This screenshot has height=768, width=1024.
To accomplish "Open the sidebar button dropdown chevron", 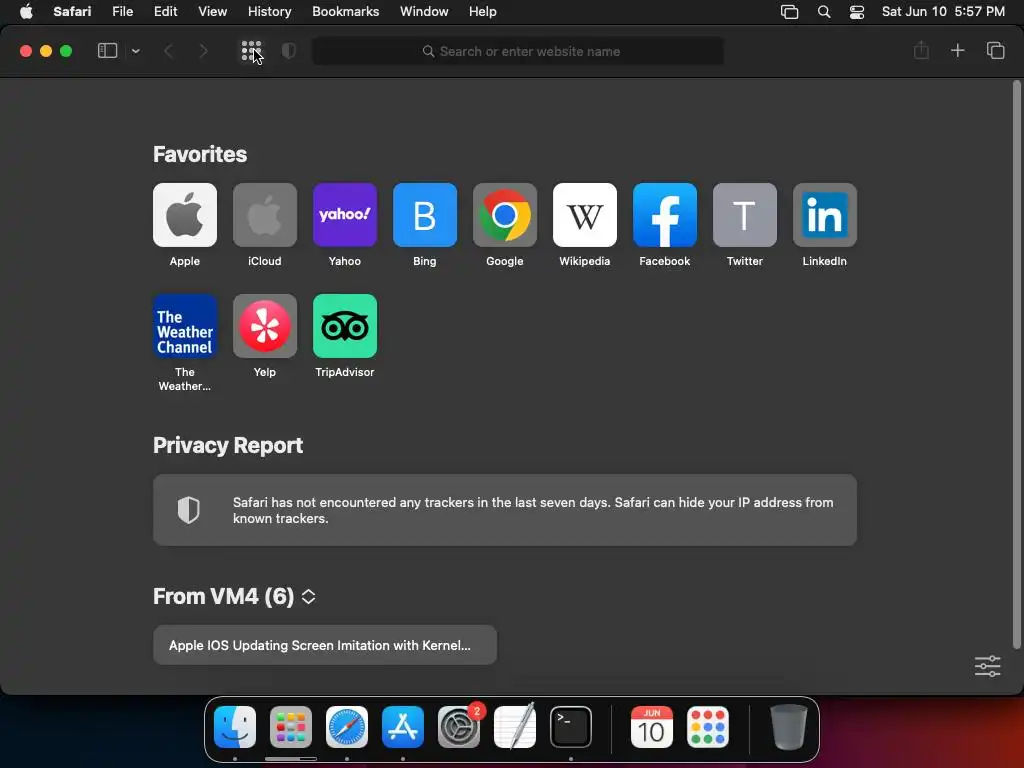I will tap(135, 51).
